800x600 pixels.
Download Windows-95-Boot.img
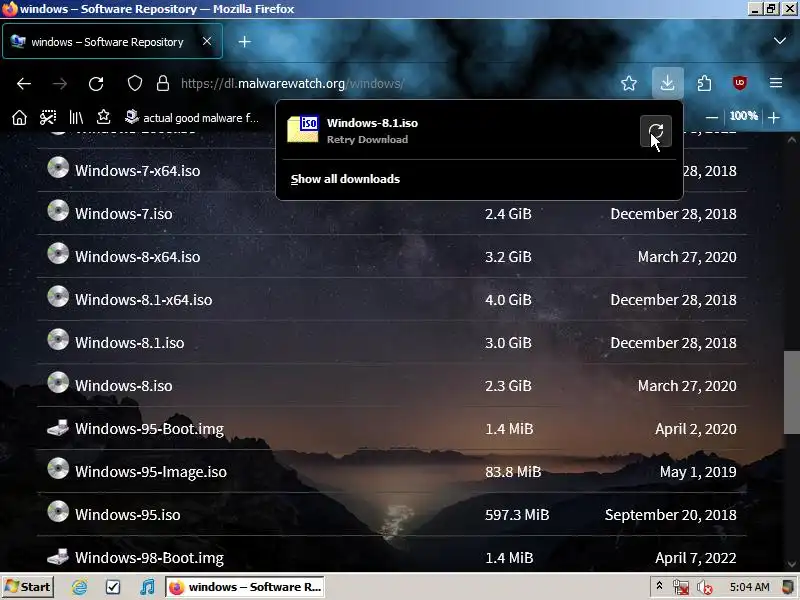(x=149, y=429)
